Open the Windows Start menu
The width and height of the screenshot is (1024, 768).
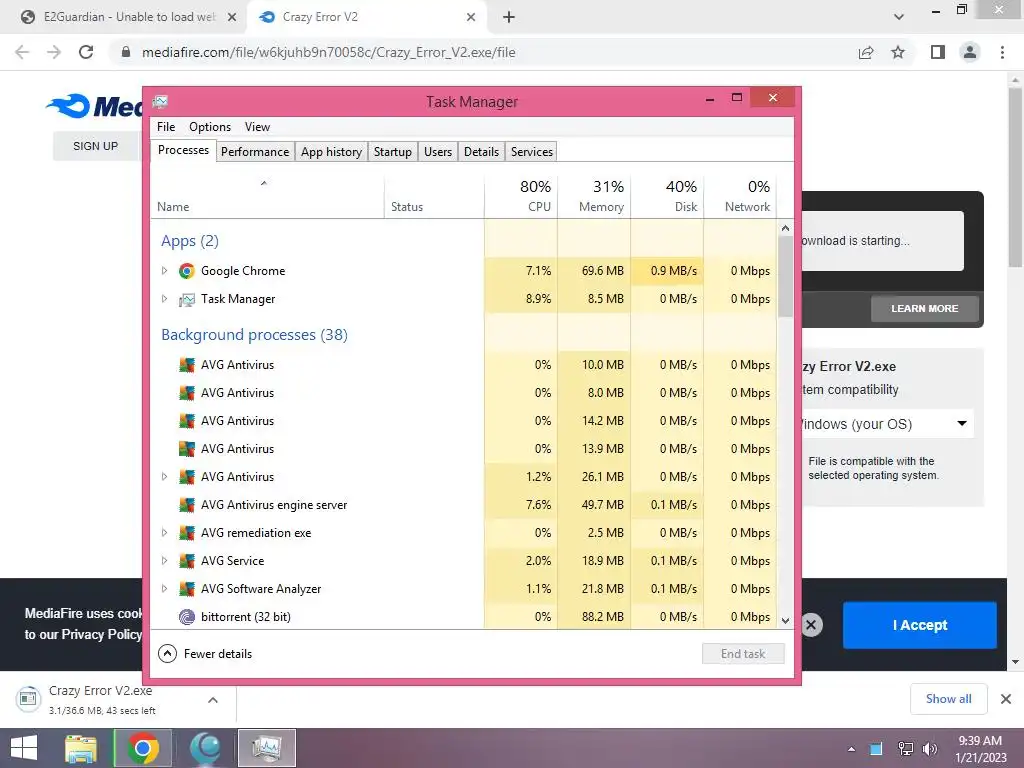pyautogui.click(x=24, y=748)
